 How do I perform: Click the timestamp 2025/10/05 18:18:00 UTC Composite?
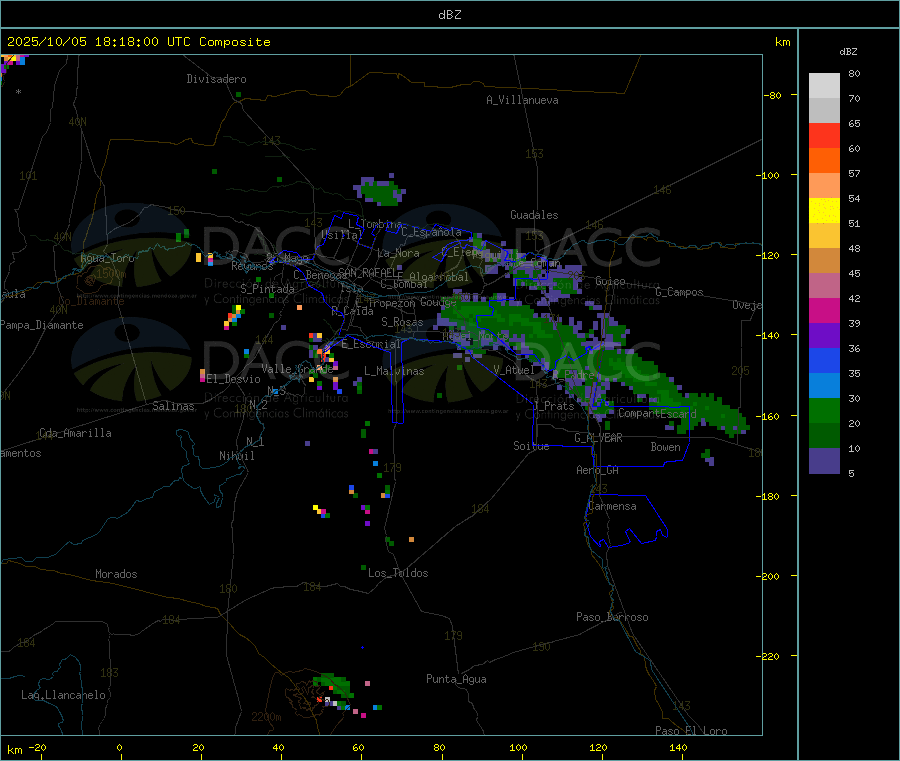pos(138,42)
